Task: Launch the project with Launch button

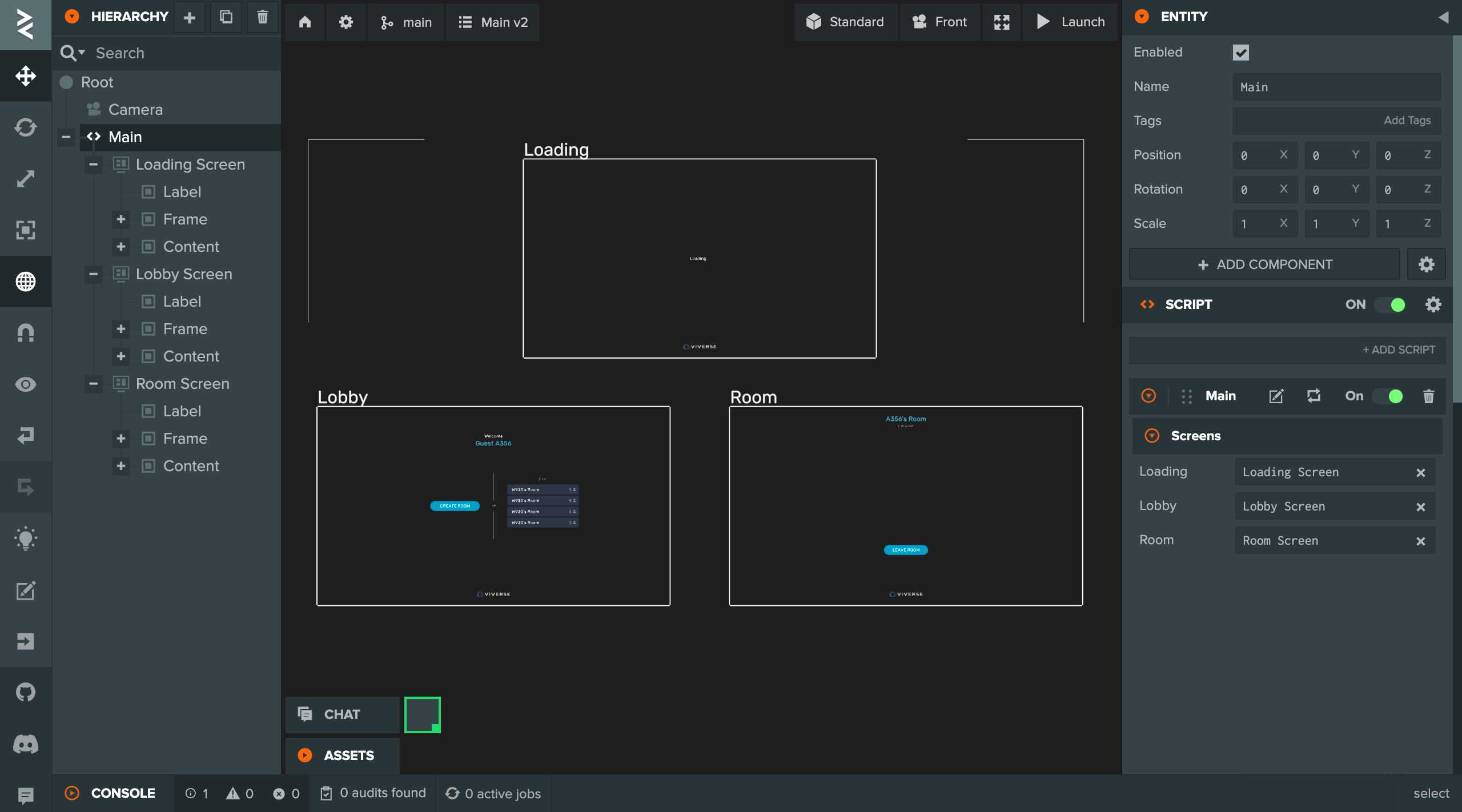Action: [1070, 22]
